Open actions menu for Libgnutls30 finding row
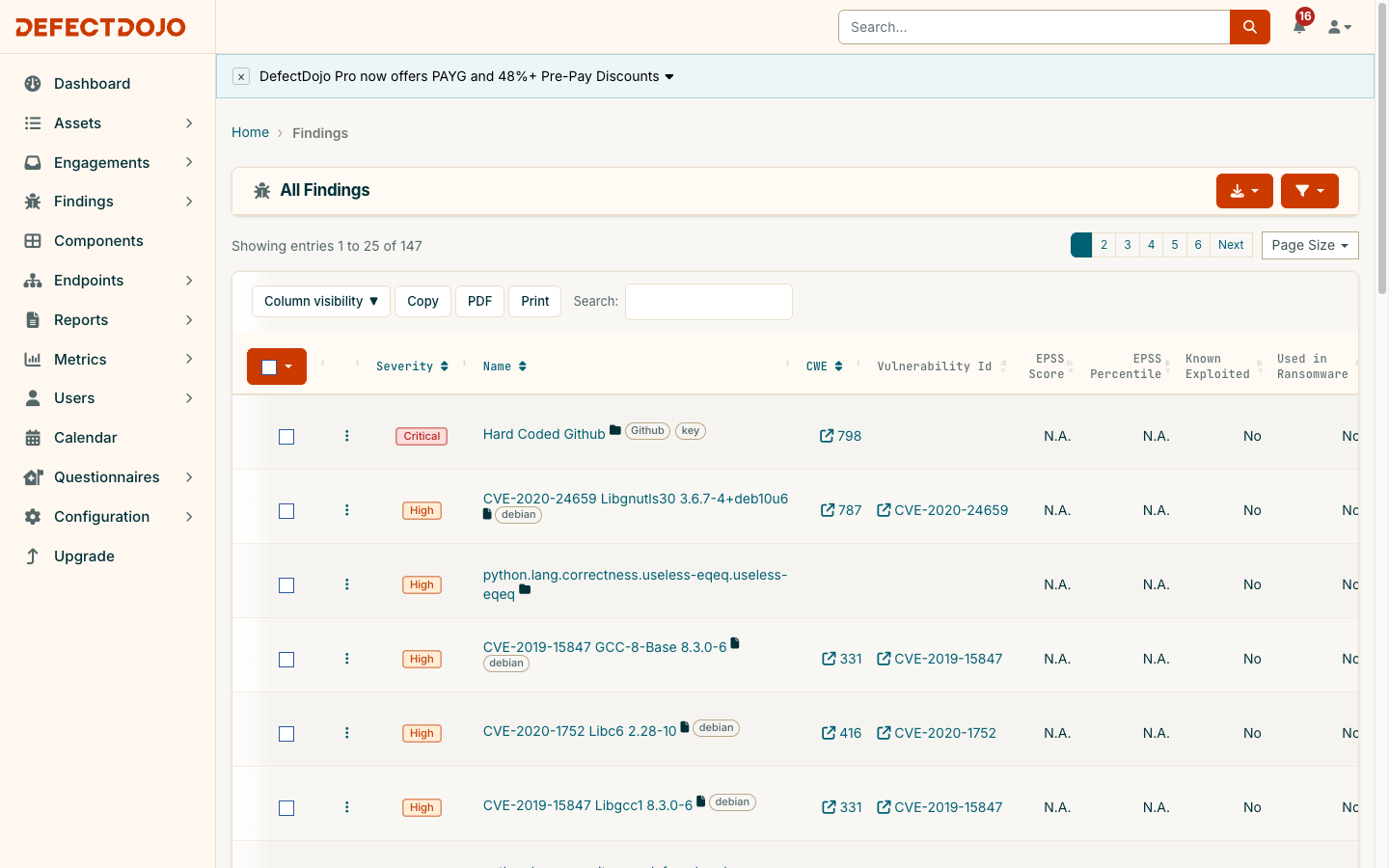The height and width of the screenshot is (868, 1389). [347, 510]
